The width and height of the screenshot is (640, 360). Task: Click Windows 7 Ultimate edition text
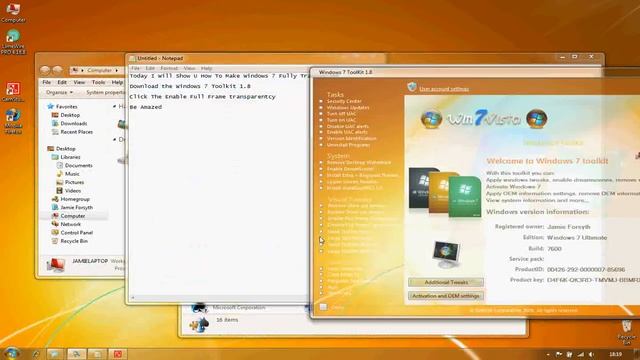pos(577,238)
